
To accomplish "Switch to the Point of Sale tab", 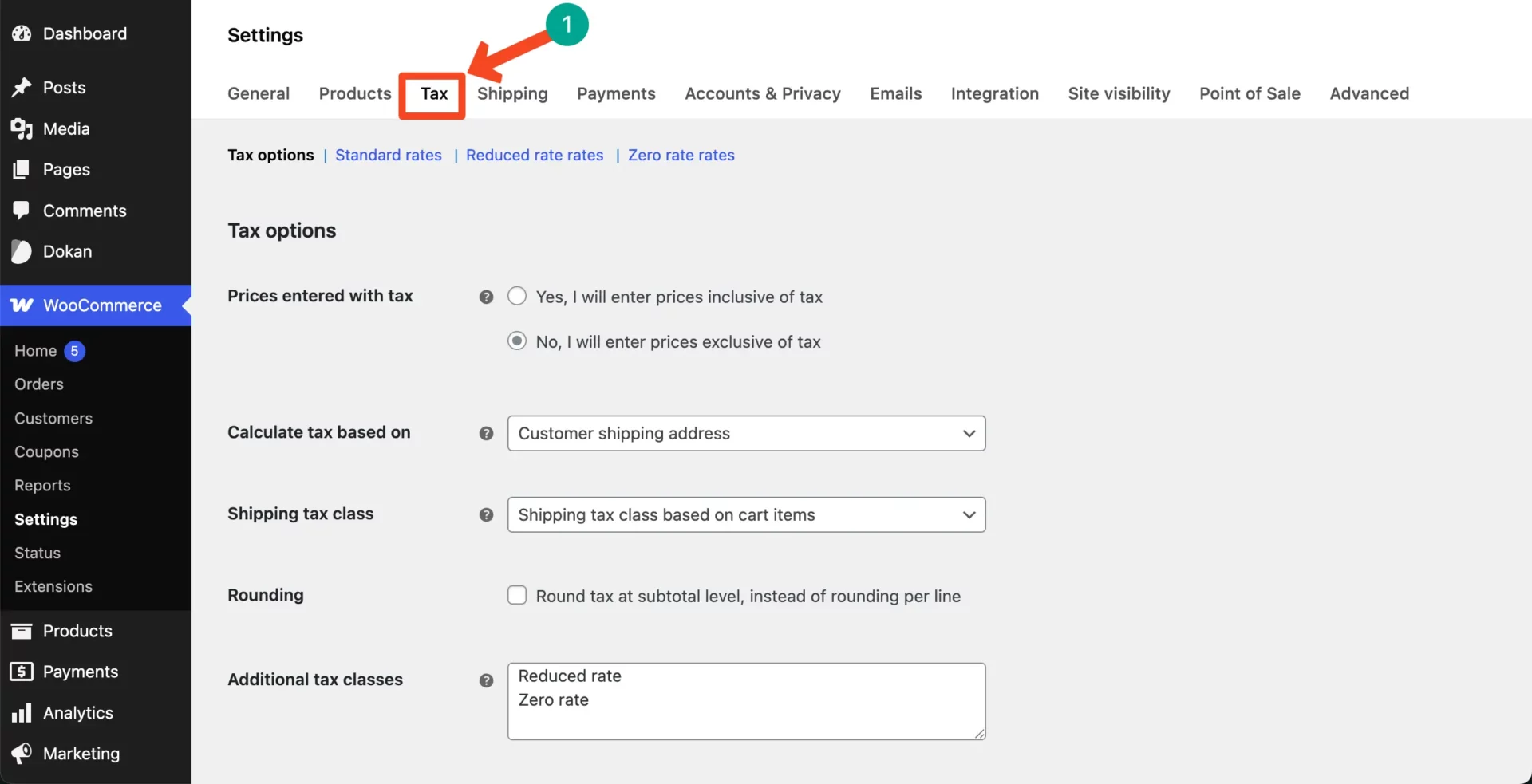I will click(x=1250, y=93).
